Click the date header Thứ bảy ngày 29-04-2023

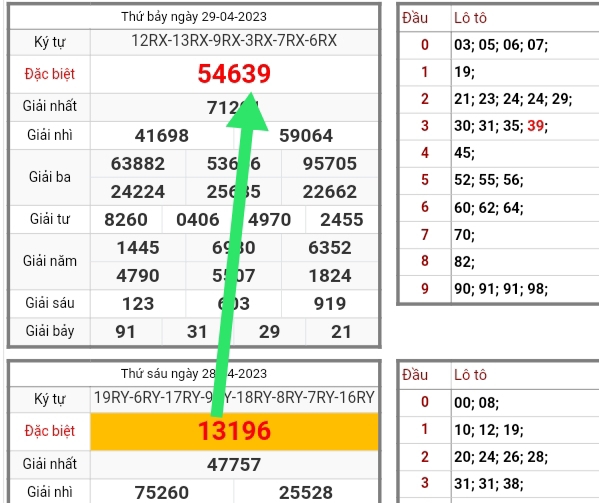pos(194,17)
